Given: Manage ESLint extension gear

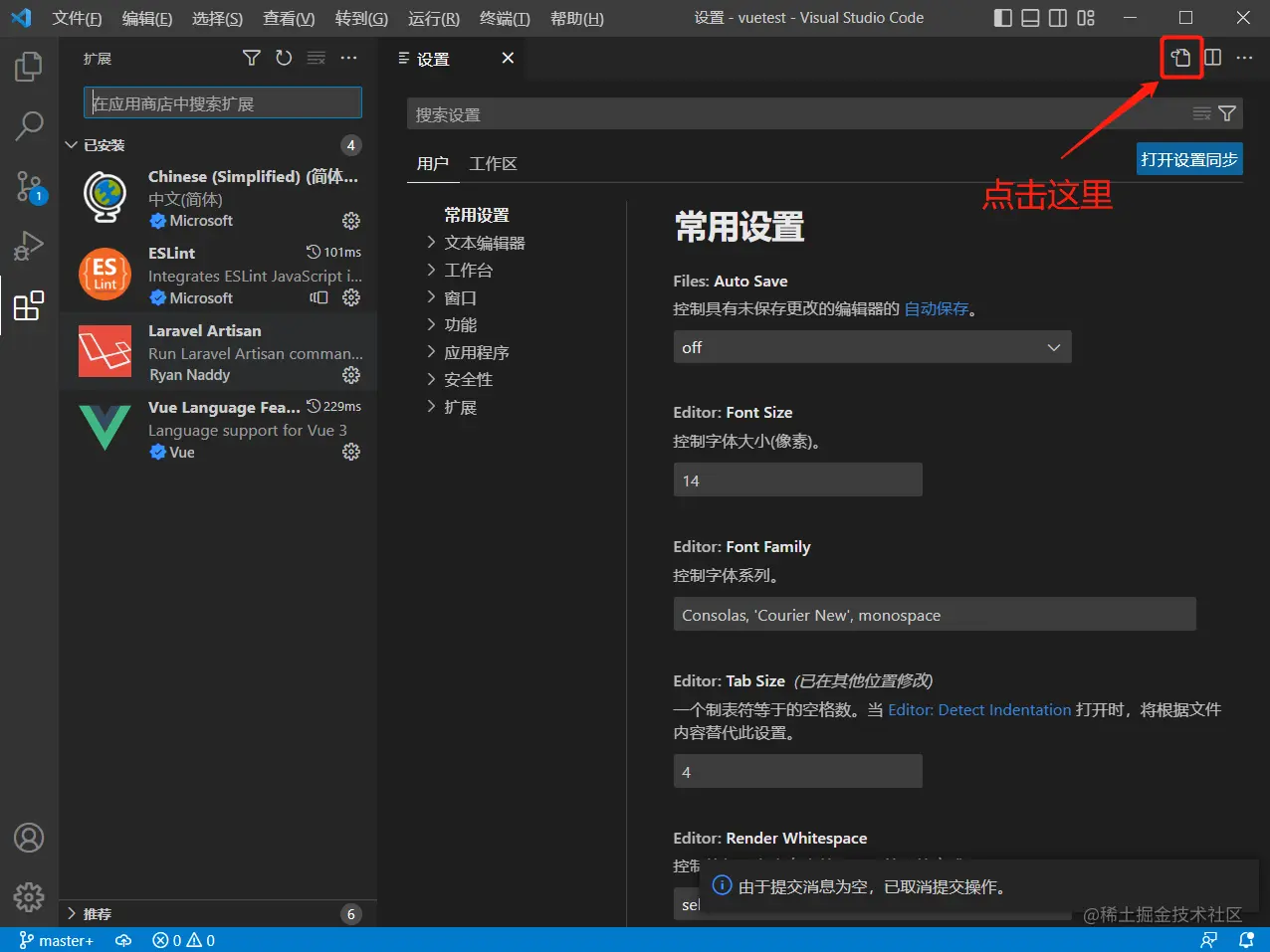Looking at the screenshot, I should pyautogui.click(x=351, y=297).
